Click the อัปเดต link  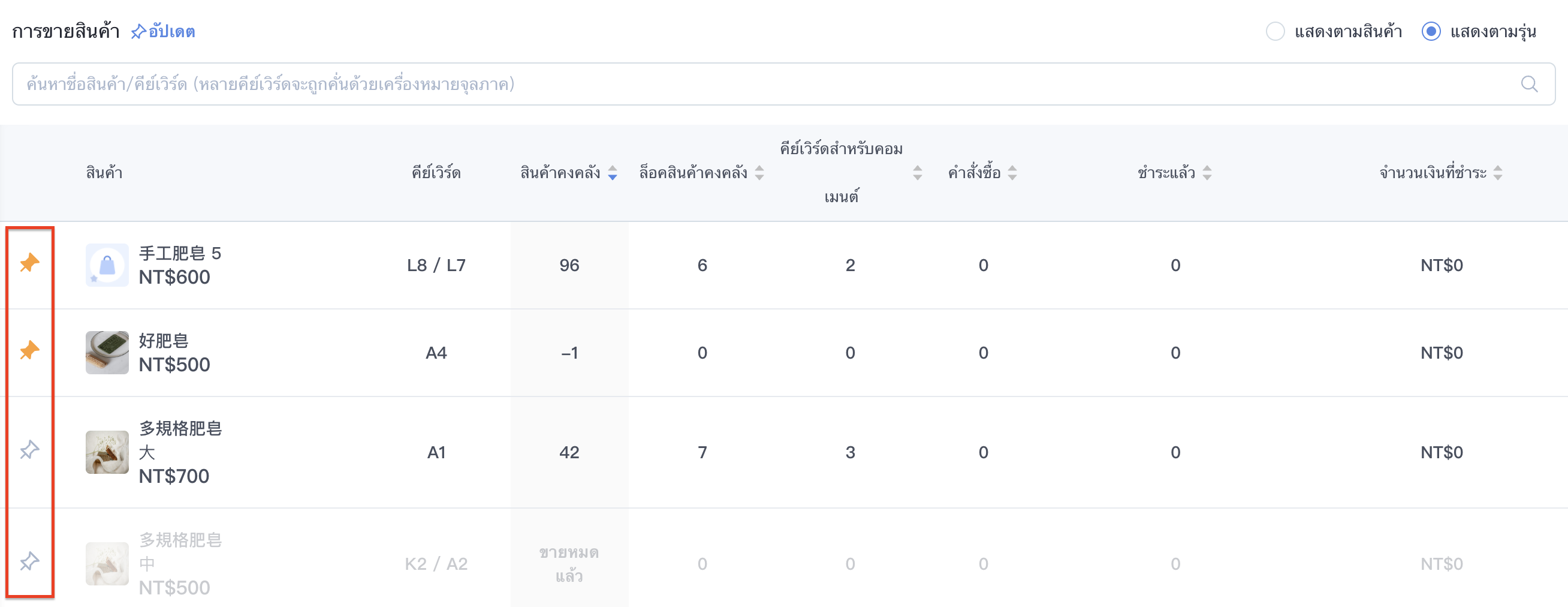point(171,31)
